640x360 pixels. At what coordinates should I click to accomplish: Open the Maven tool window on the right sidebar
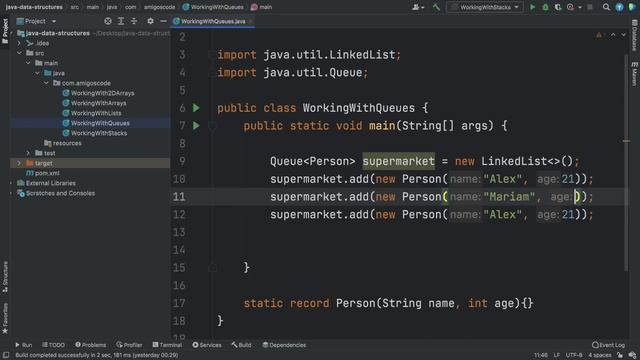coord(635,73)
